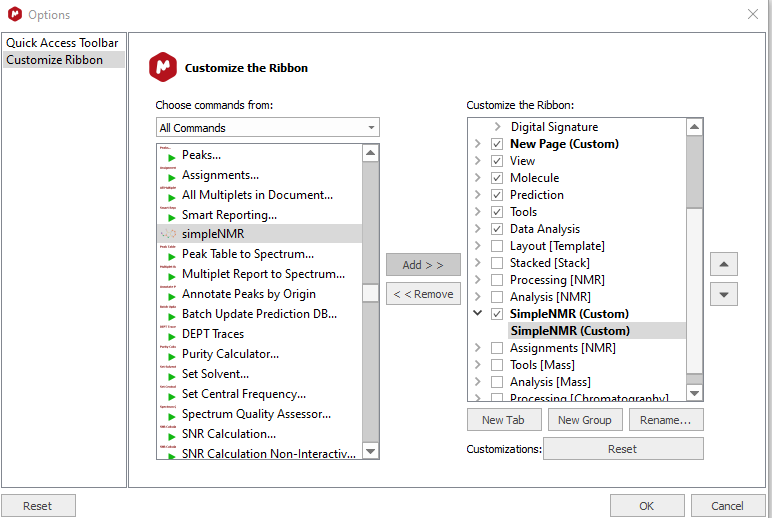Image resolution: width=772 pixels, height=518 pixels.
Task: Click the << Remove button
Action: [423, 294]
